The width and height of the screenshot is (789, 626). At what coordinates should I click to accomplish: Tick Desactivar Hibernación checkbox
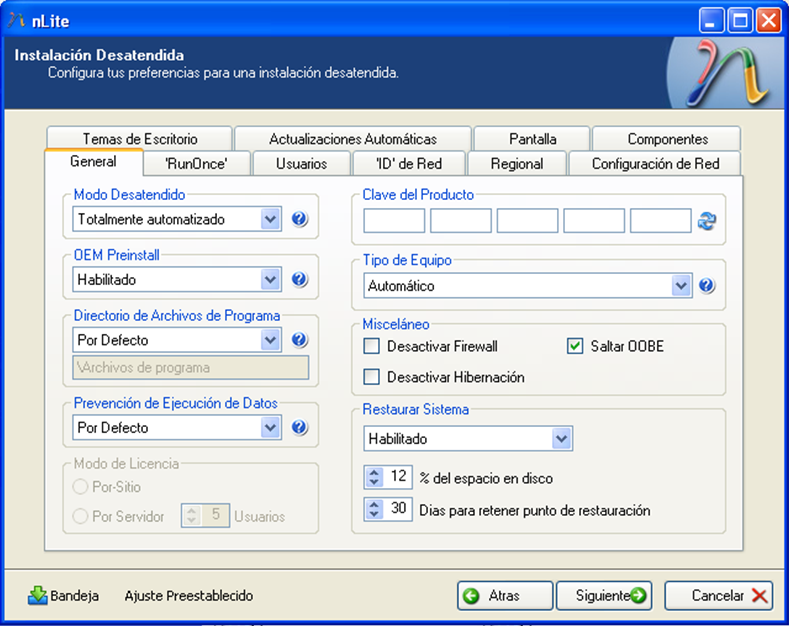click(371, 377)
